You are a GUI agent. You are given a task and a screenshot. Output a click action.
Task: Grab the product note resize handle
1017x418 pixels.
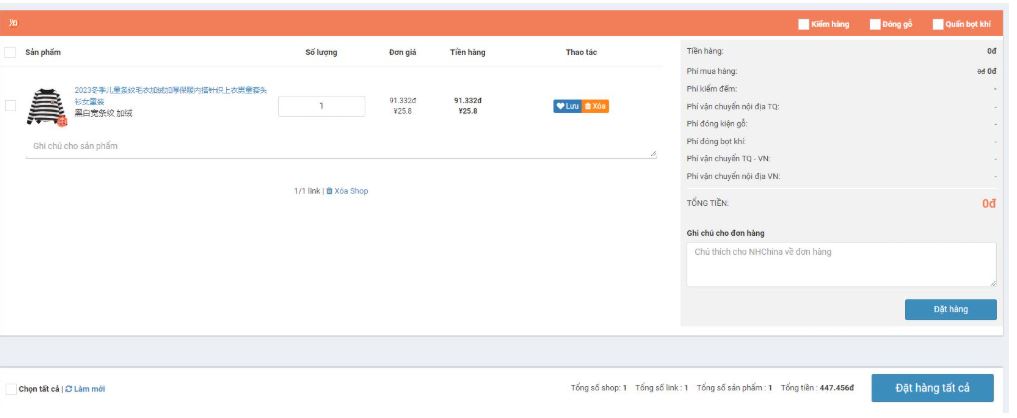[653, 154]
